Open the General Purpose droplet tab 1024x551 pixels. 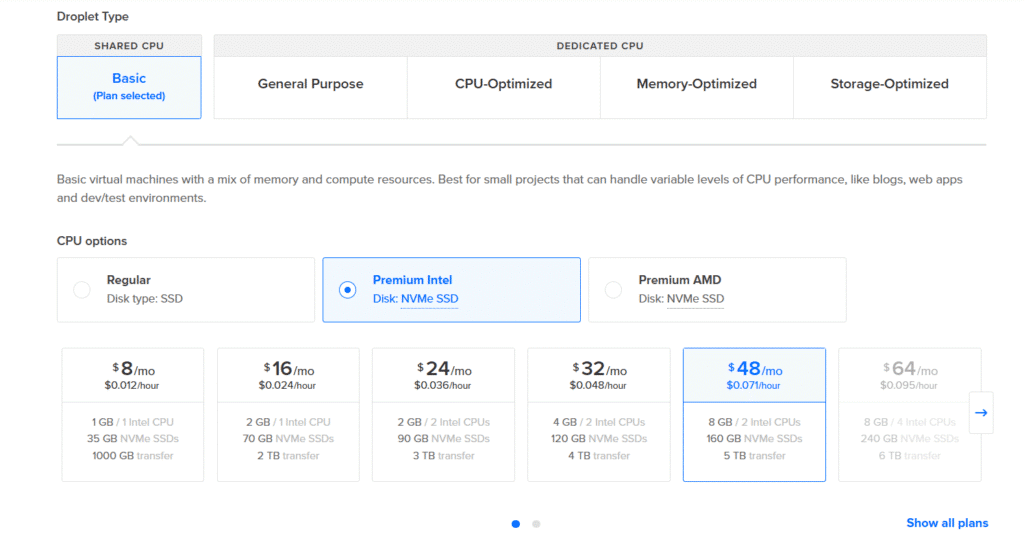[310, 84]
